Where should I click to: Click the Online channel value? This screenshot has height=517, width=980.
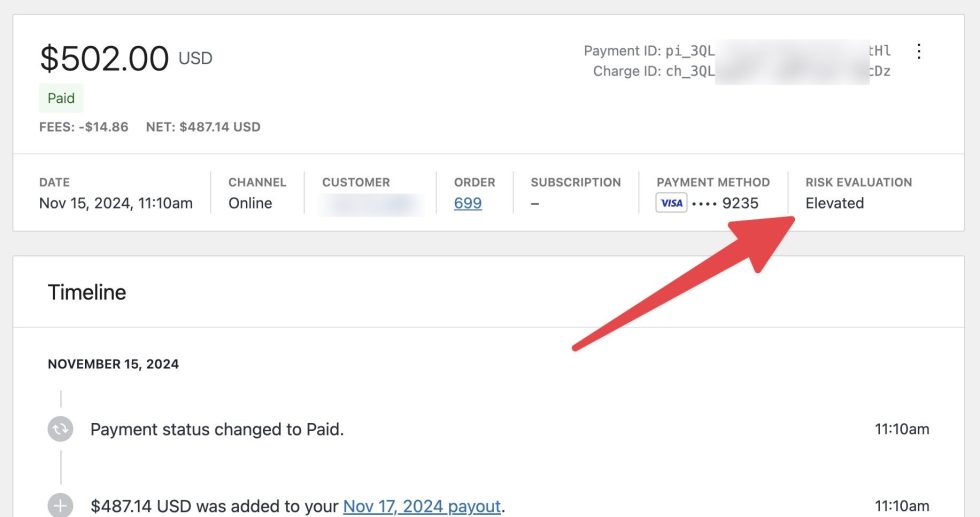(x=250, y=203)
